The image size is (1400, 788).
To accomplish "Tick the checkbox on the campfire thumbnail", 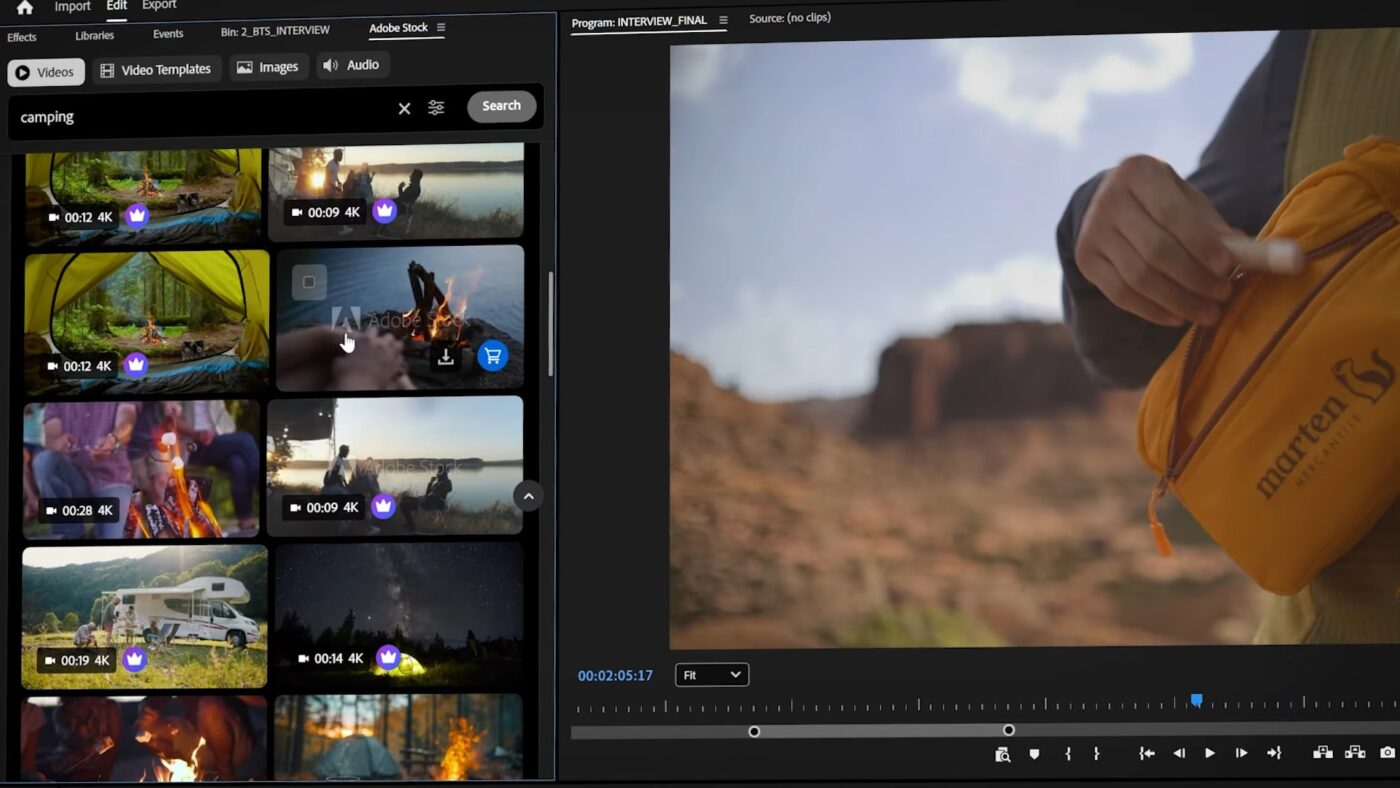I will pos(309,282).
